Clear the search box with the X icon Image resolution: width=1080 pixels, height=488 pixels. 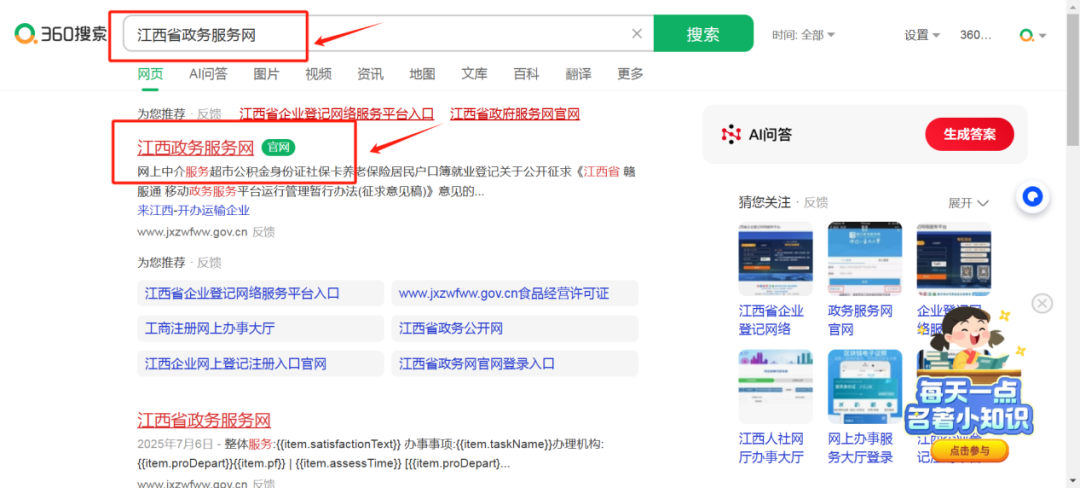pos(637,34)
